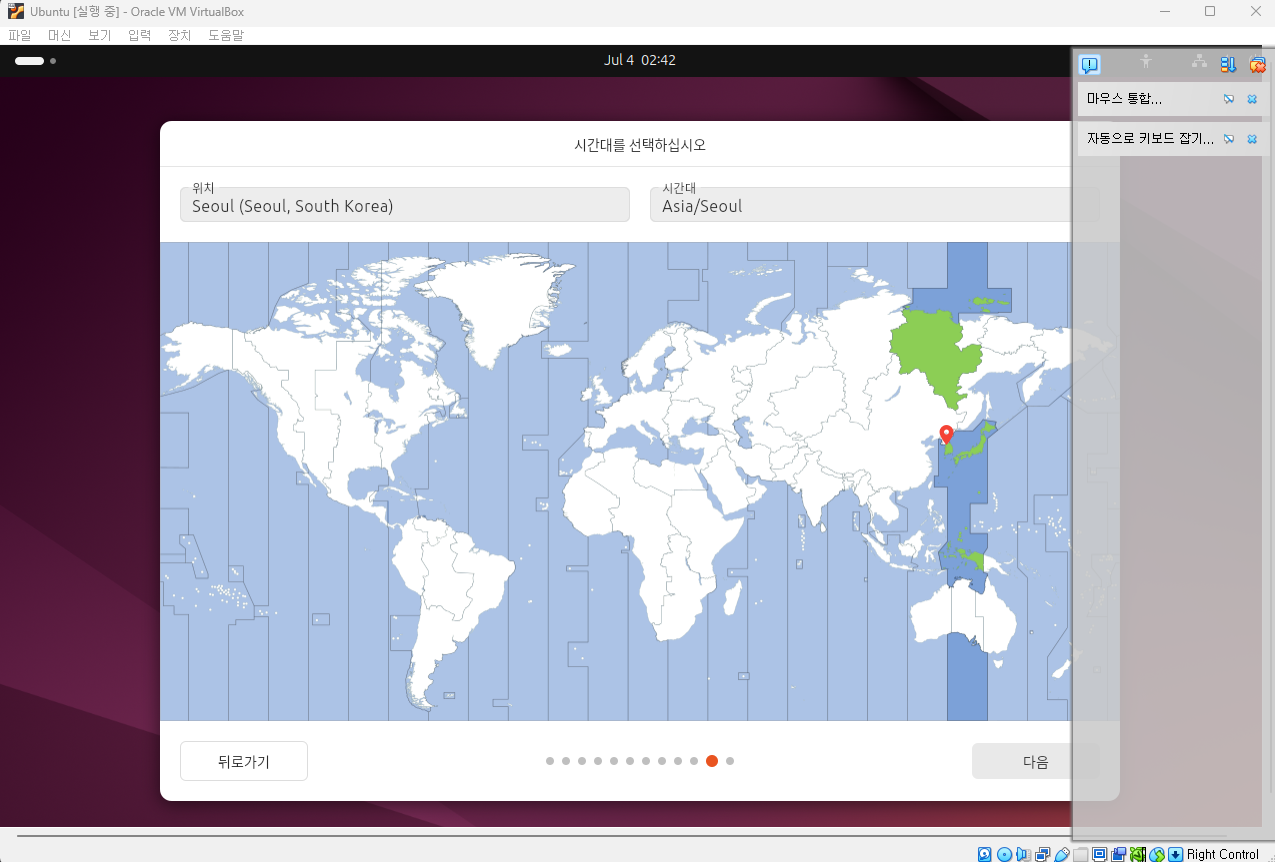Click the Ubuntu Activities workspace indicator pill
The width and height of the screenshot is (1275, 862).
[29, 61]
